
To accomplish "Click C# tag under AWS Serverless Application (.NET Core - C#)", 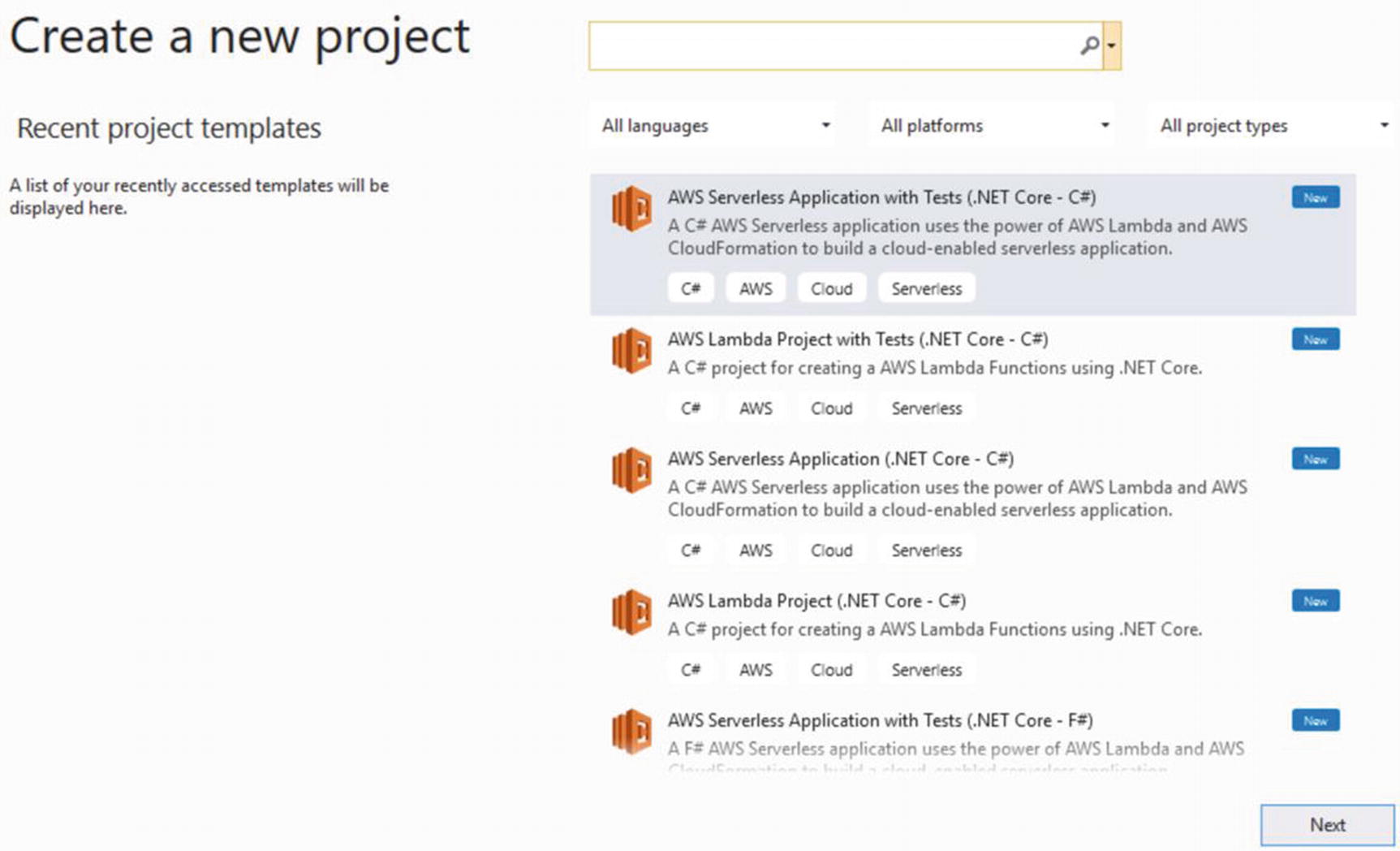I will pos(691,551).
